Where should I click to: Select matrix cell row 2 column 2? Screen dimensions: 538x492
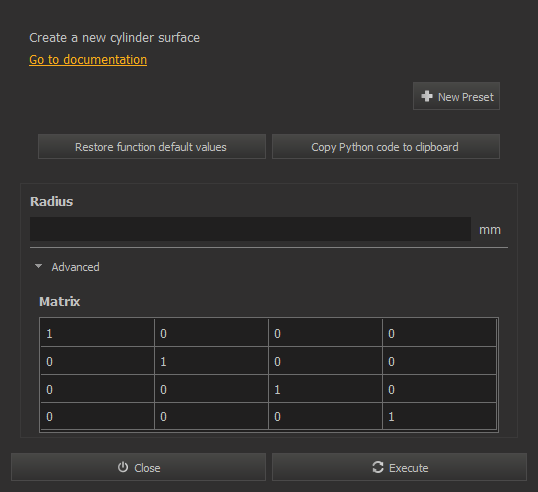pos(211,361)
